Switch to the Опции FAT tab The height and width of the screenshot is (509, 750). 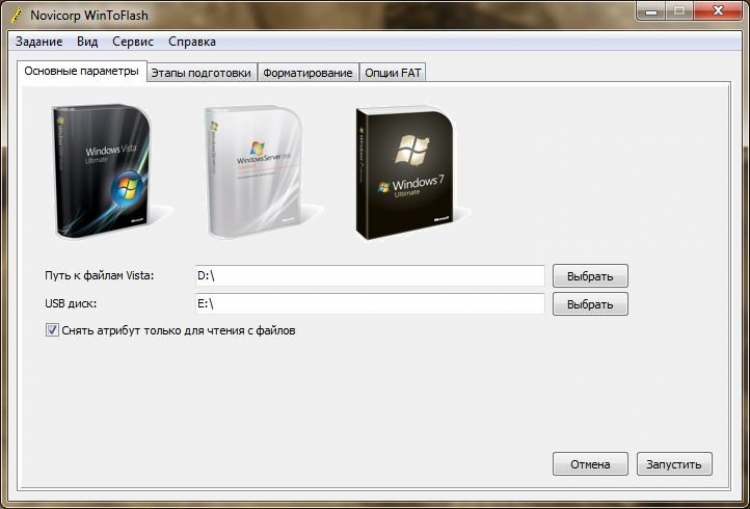393,73
